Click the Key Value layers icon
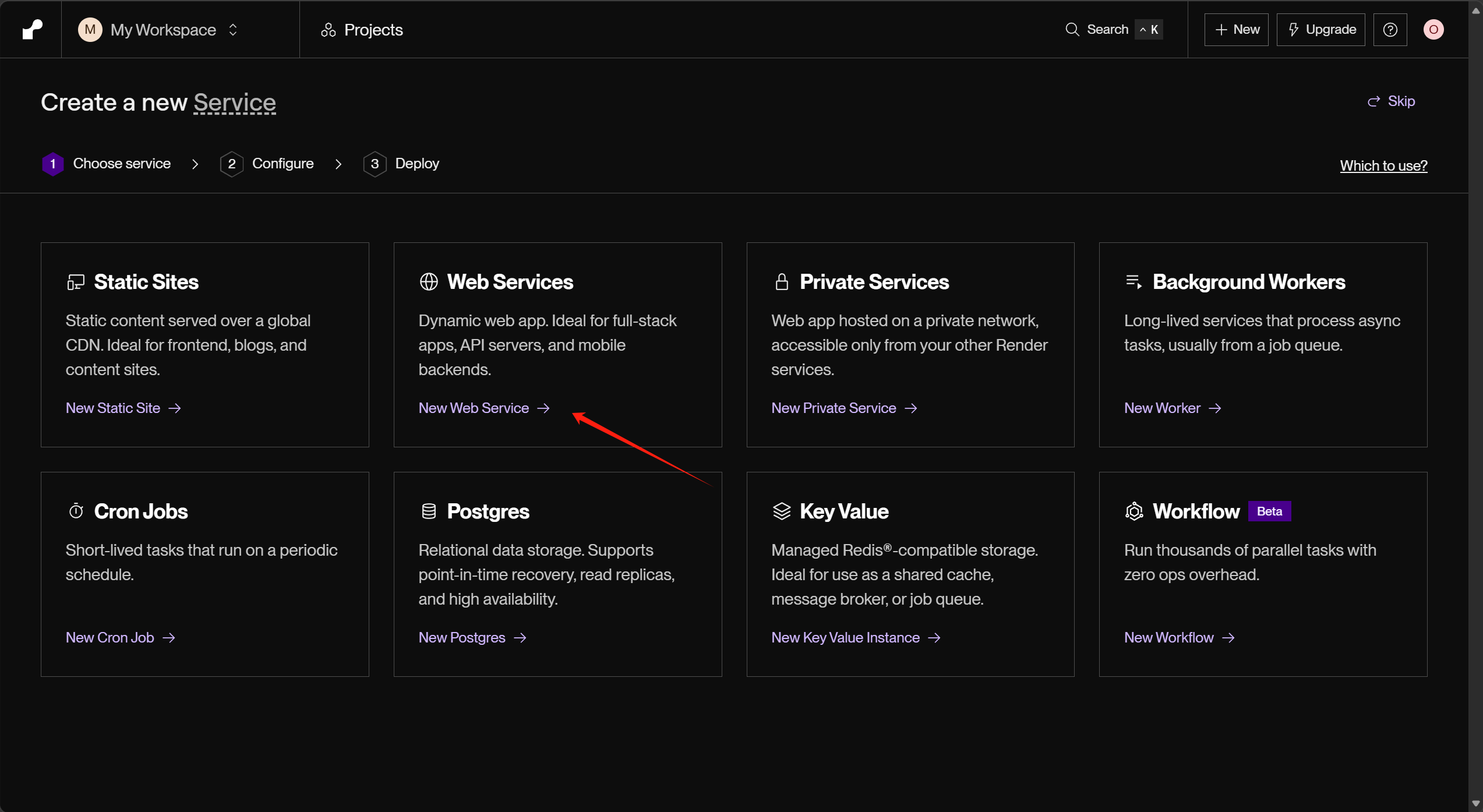The height and width of the screenshot is (812, 1483). (x=782, y=511)
